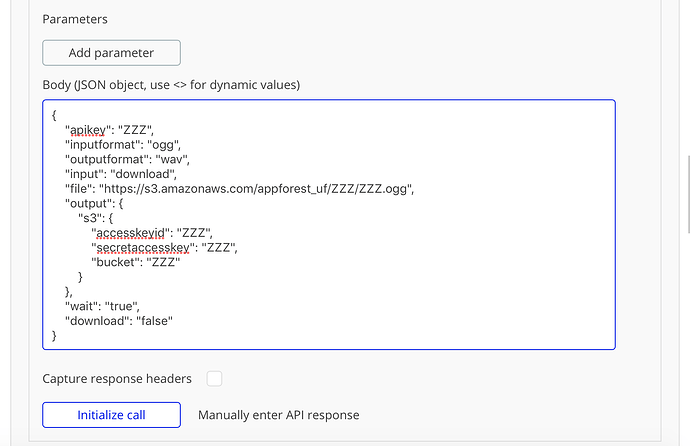Image resolution: width=690 pixels, height=446 pixels.
Task: Click the "input" key in the body
Action: (83, 174)
